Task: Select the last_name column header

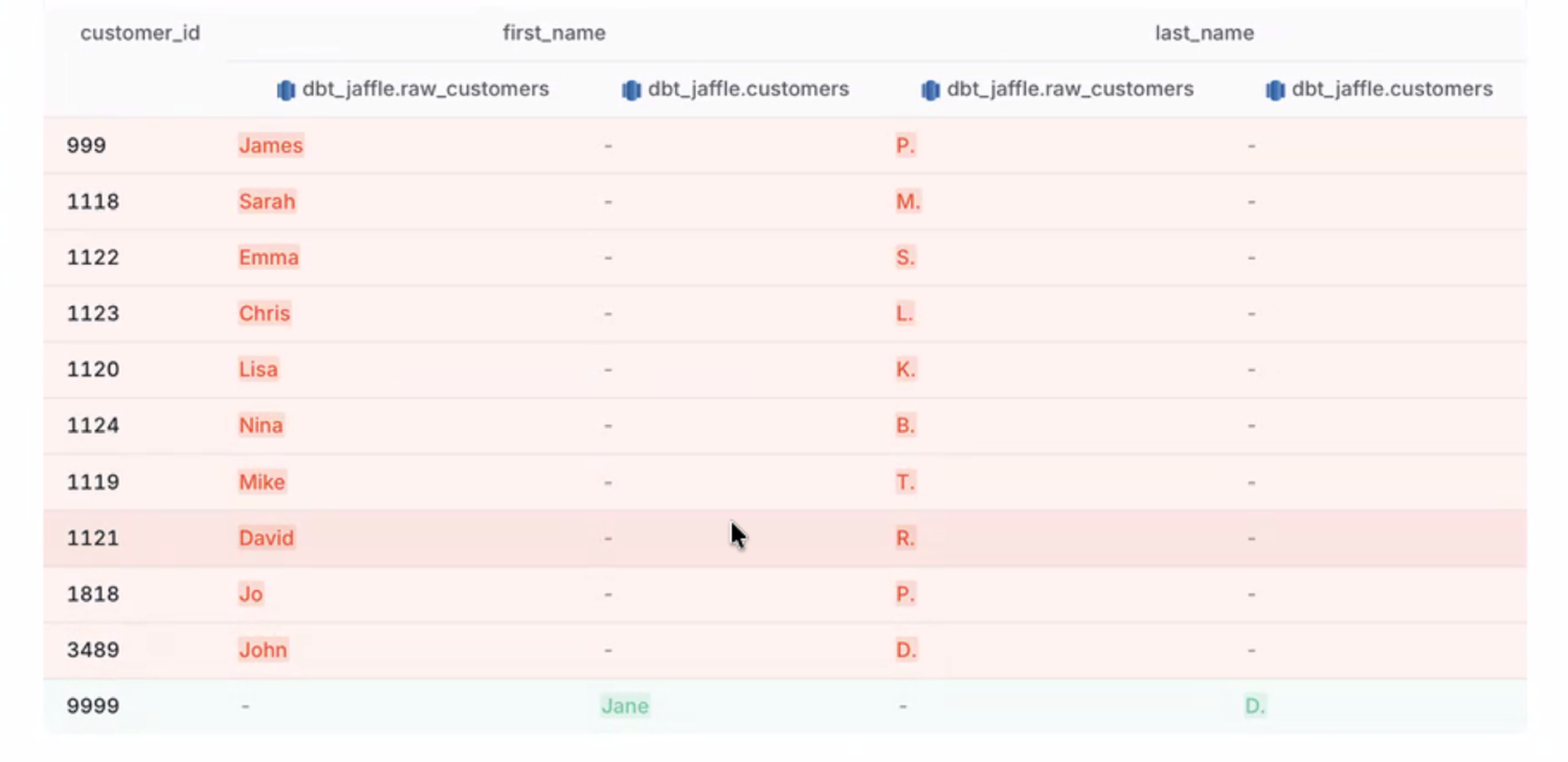Action: (1203, 33)
